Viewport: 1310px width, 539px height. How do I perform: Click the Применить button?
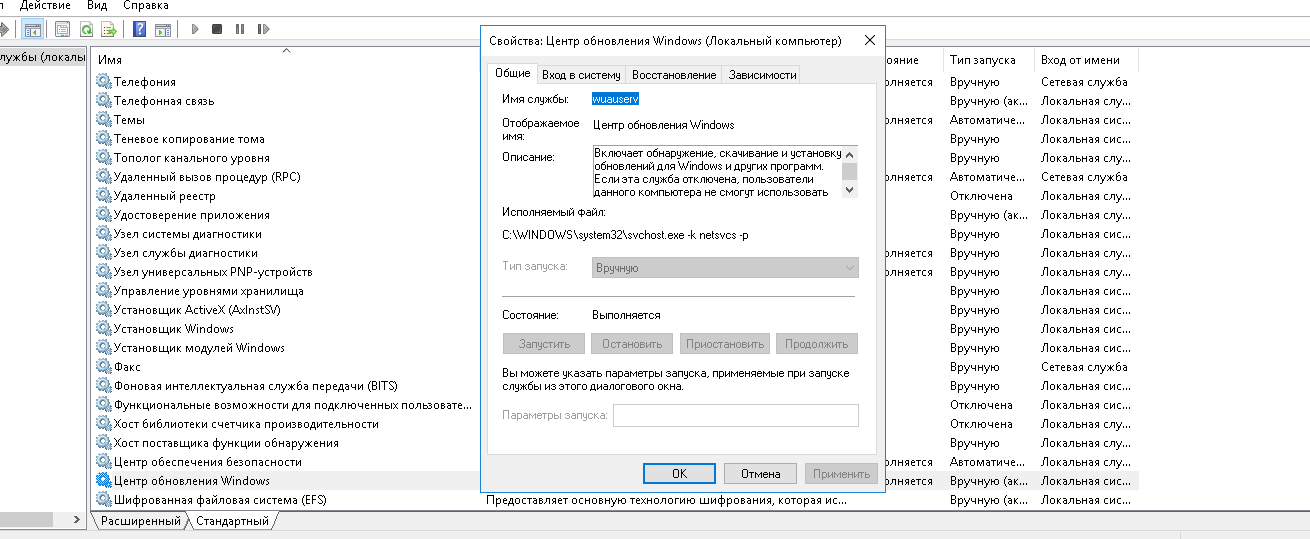[x=841, y=473]
